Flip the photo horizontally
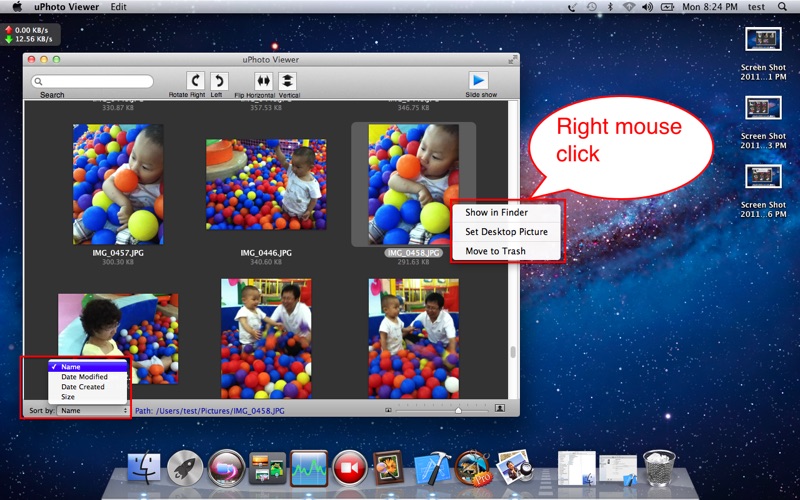 coord(263,81)
